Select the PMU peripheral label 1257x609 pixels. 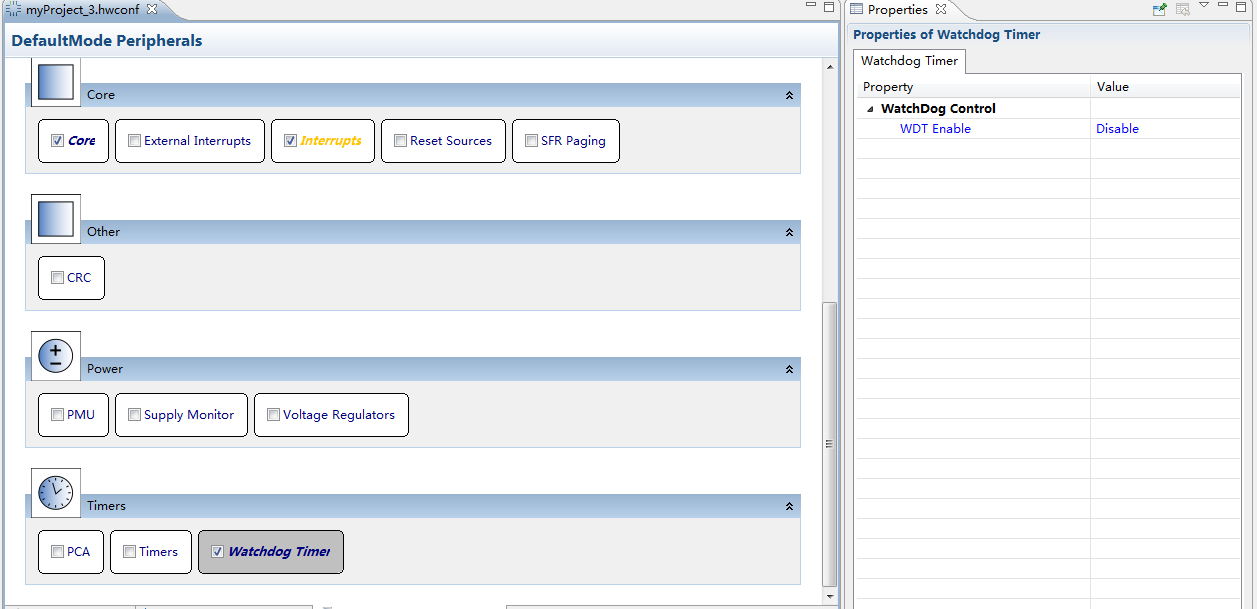pyautogui.click(x=81, y=415)
